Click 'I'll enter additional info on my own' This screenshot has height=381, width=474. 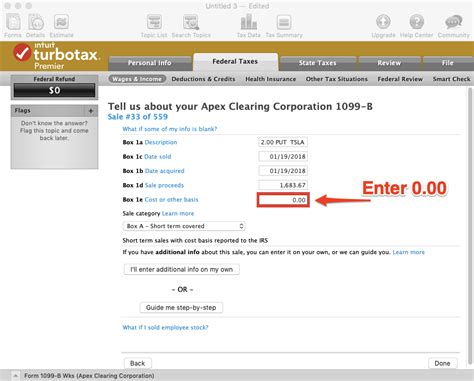click(182, 269)
